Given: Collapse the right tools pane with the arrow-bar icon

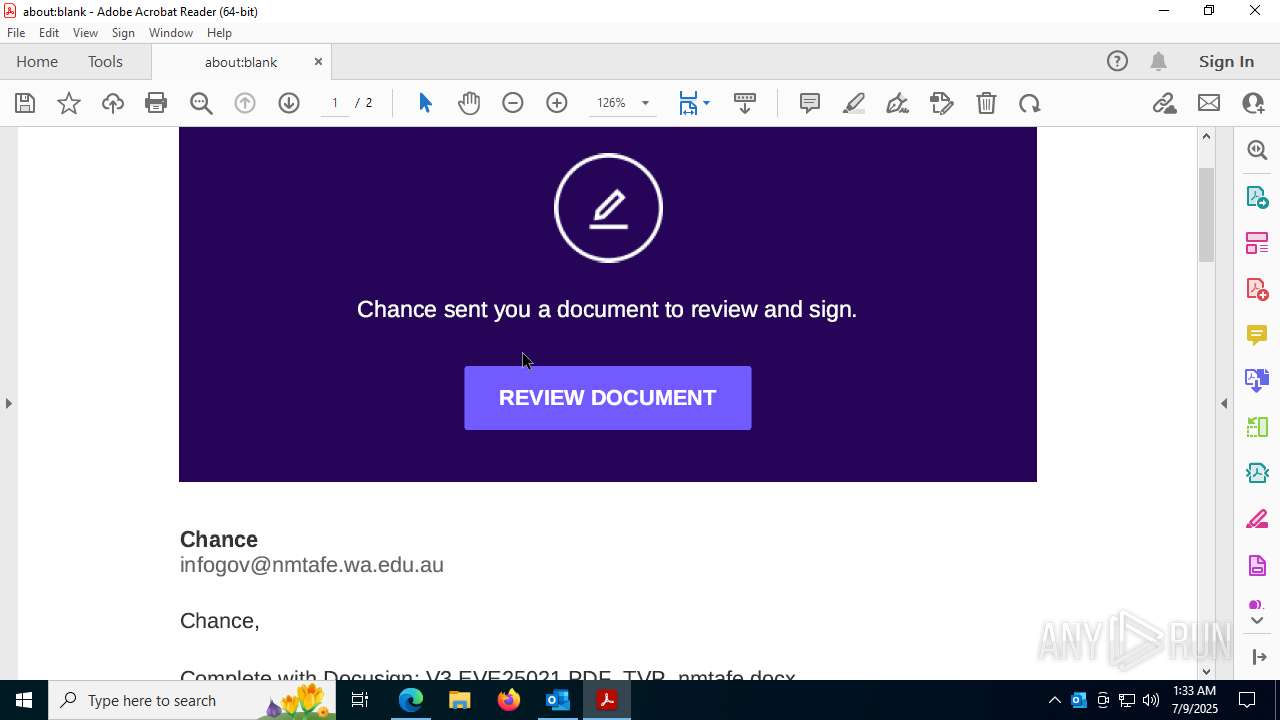Looking at the screenshot, I should tap(1258, 657).
